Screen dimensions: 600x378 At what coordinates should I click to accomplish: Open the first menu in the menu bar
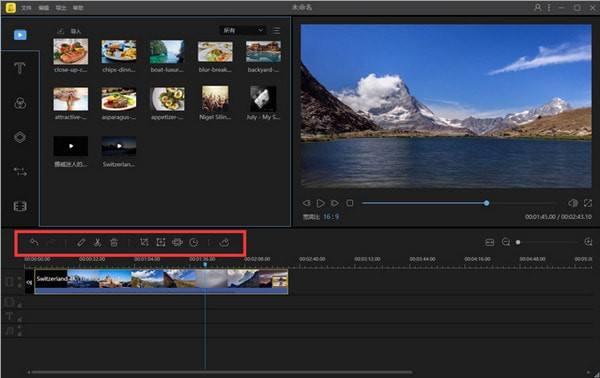(26, 8)
